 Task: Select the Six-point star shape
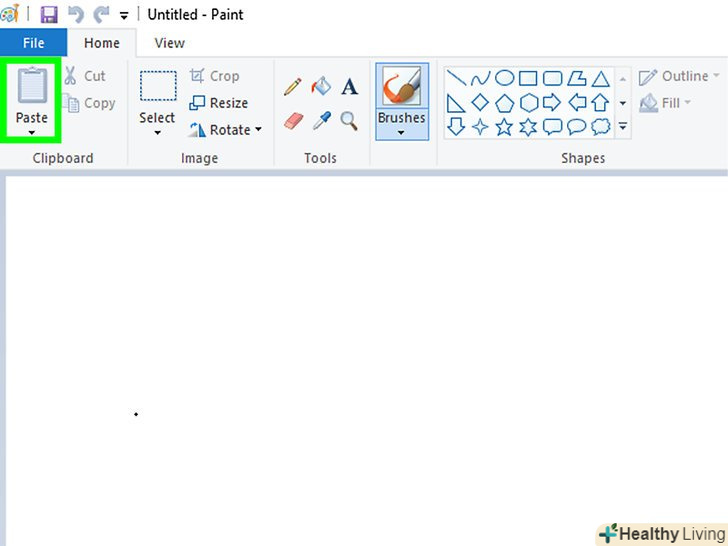coord(528,126)
